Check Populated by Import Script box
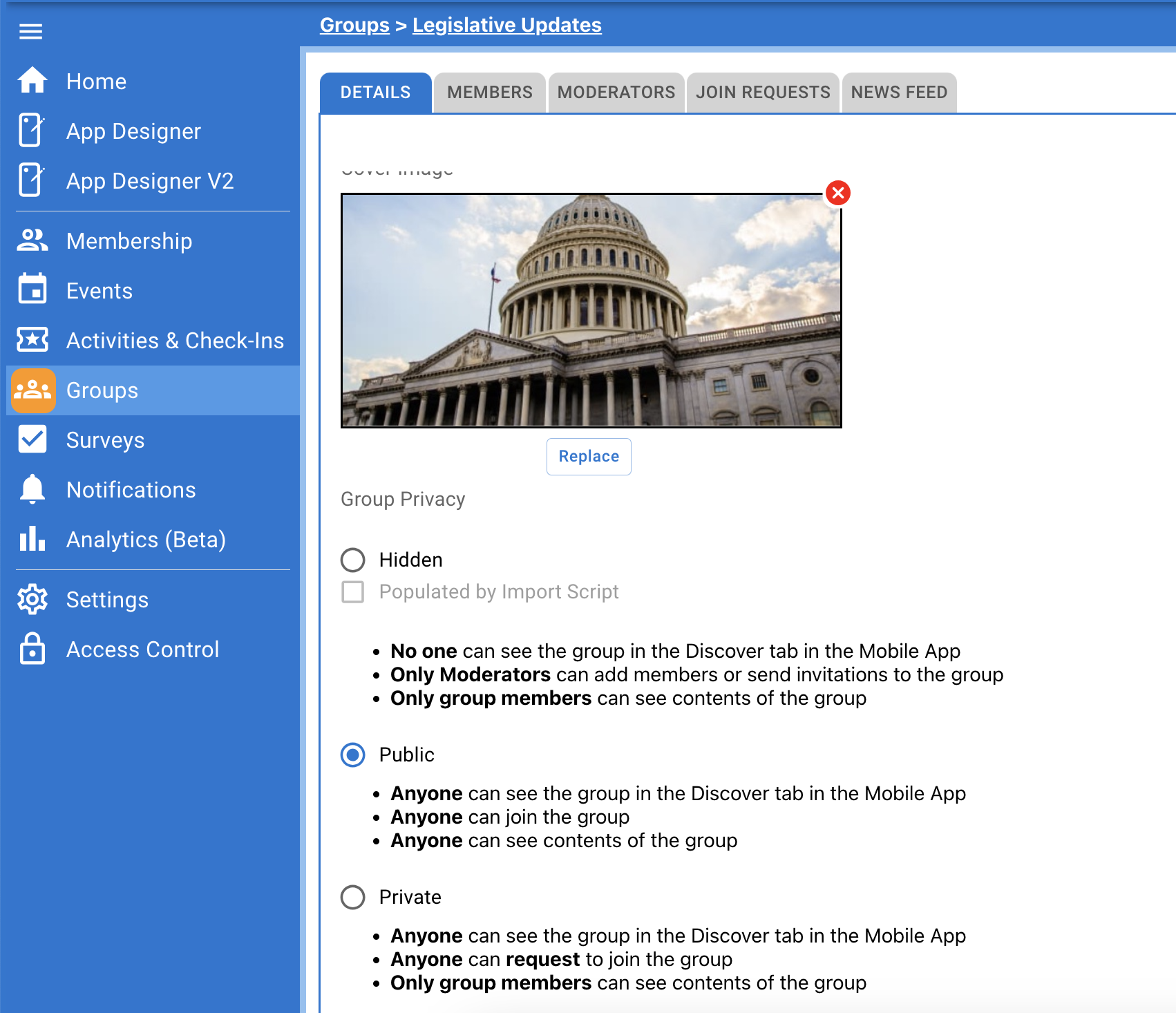Image resolution: width=1176 pixels, height=1013 pixels. (x=353, y=592)
